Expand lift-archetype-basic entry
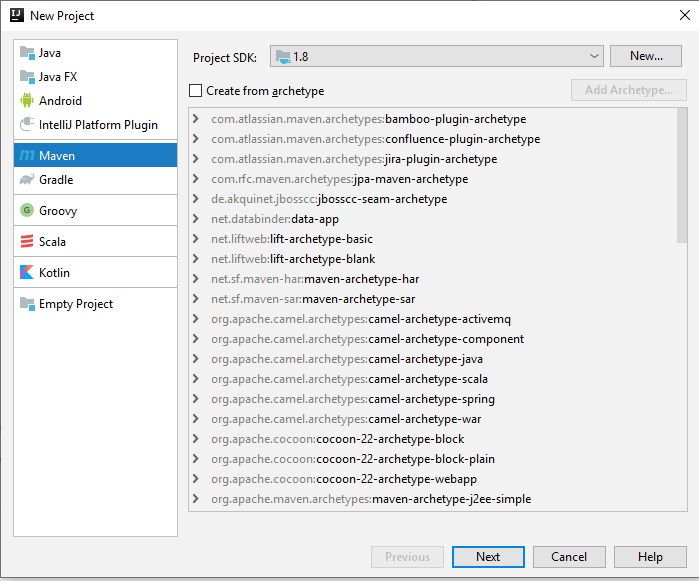 coord(196,239)
